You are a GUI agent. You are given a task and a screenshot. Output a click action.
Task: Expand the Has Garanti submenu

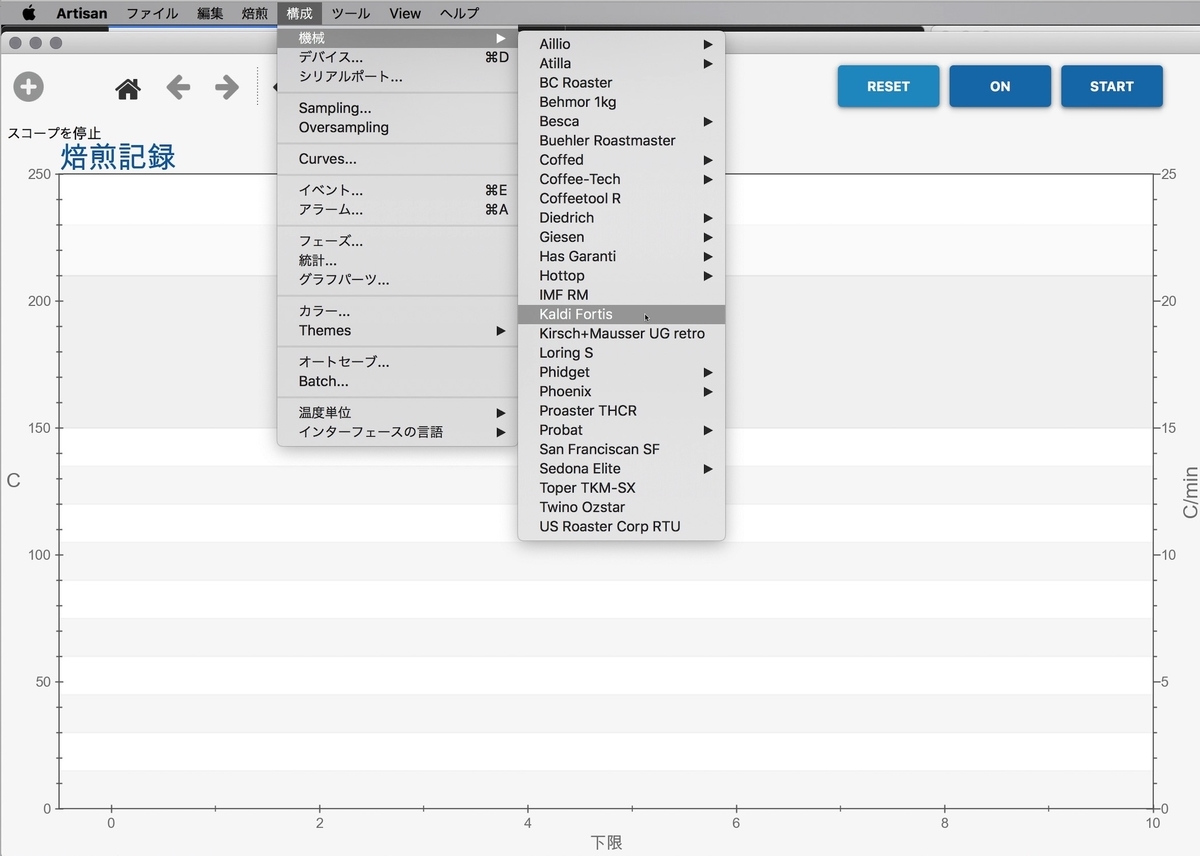(622, 256)
